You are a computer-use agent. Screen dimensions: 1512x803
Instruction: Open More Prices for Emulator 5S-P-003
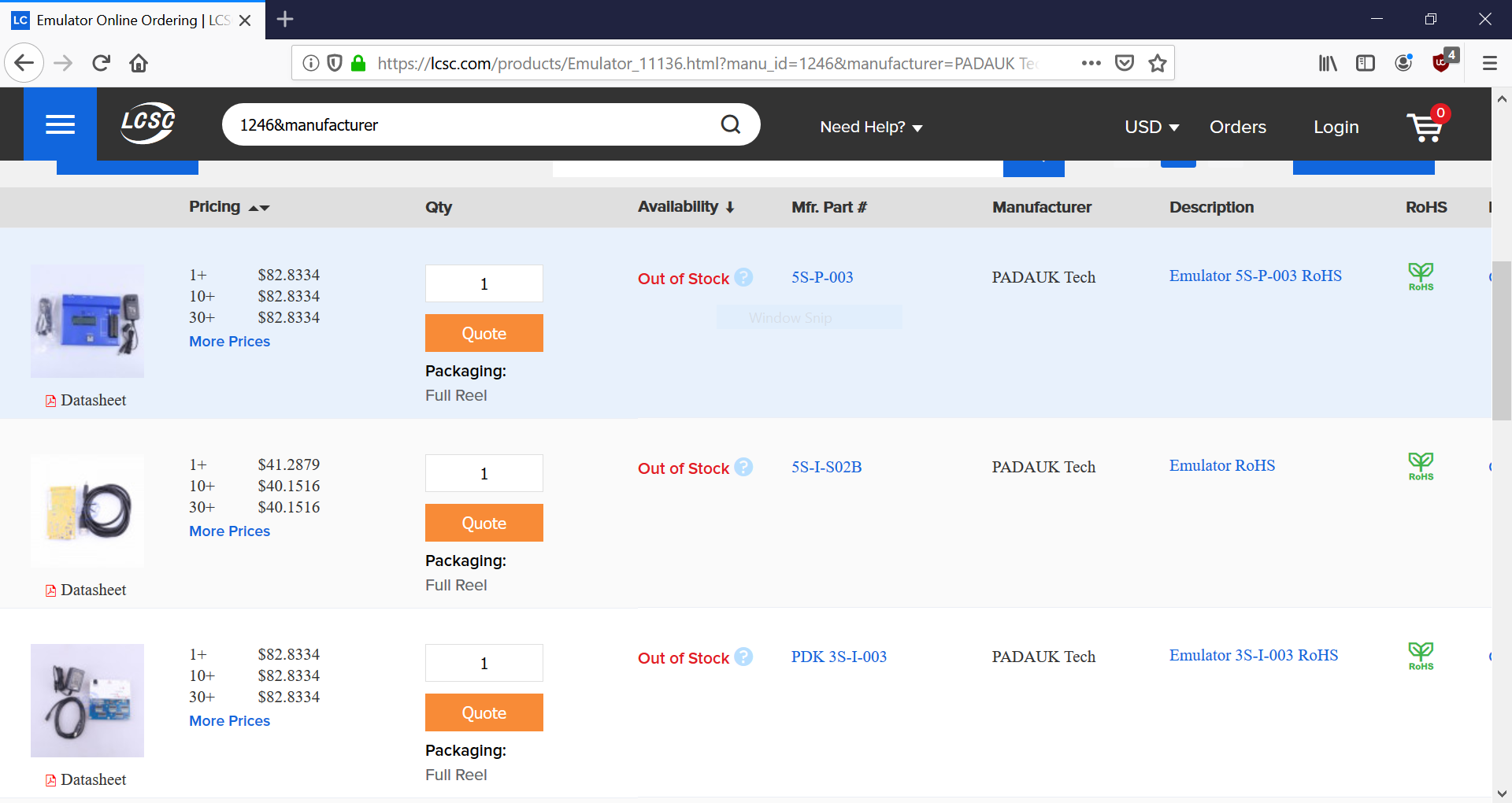click(229, 341)
